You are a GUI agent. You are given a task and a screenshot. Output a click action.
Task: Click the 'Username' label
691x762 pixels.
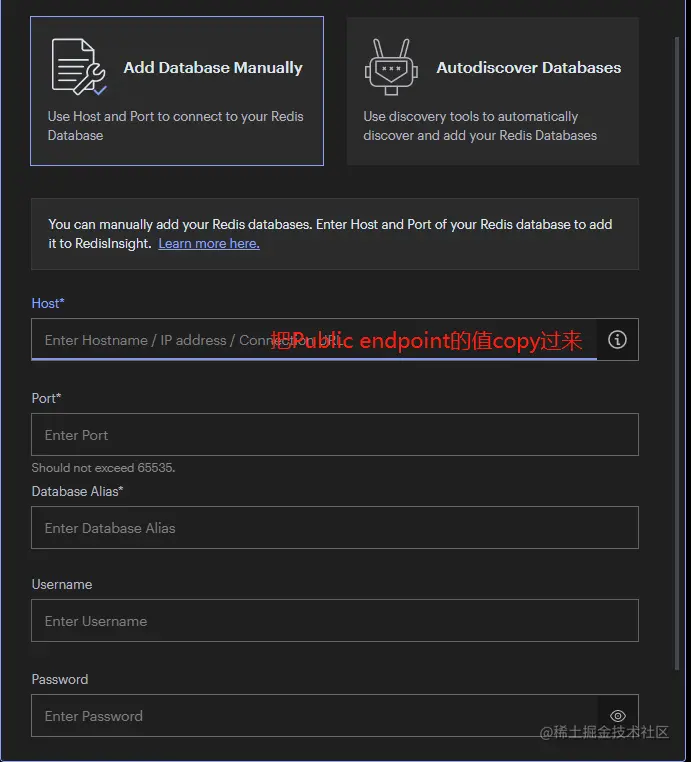(62, 584)
